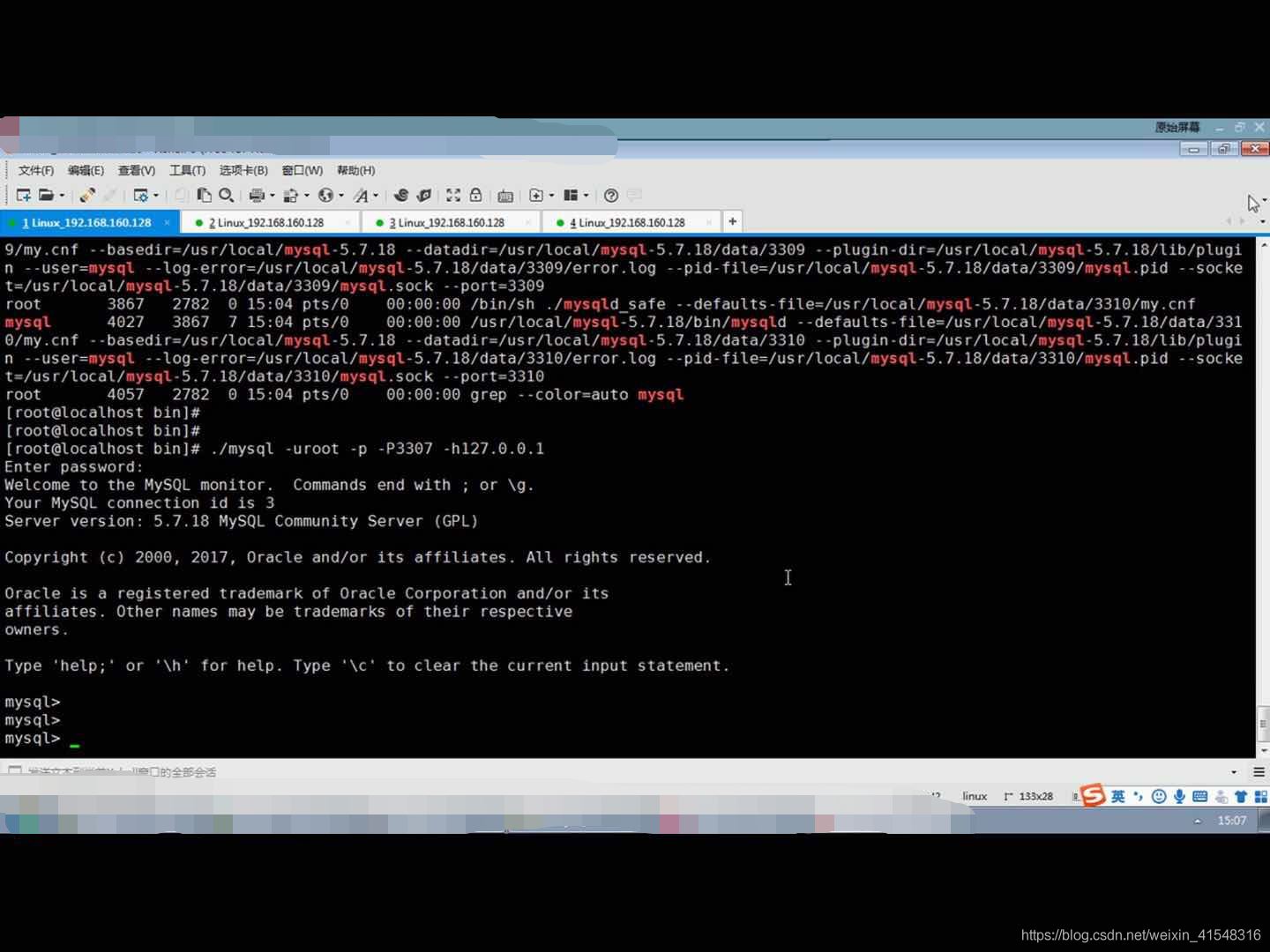Click the 133x28 terminal size status entry

[x=1028, y=796]
